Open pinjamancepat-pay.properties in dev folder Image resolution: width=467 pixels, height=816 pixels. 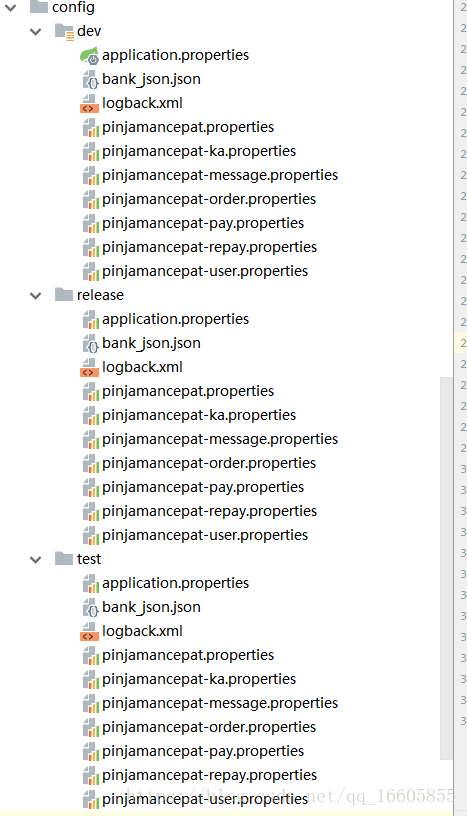pyautogui.click(x=203, y=223)
